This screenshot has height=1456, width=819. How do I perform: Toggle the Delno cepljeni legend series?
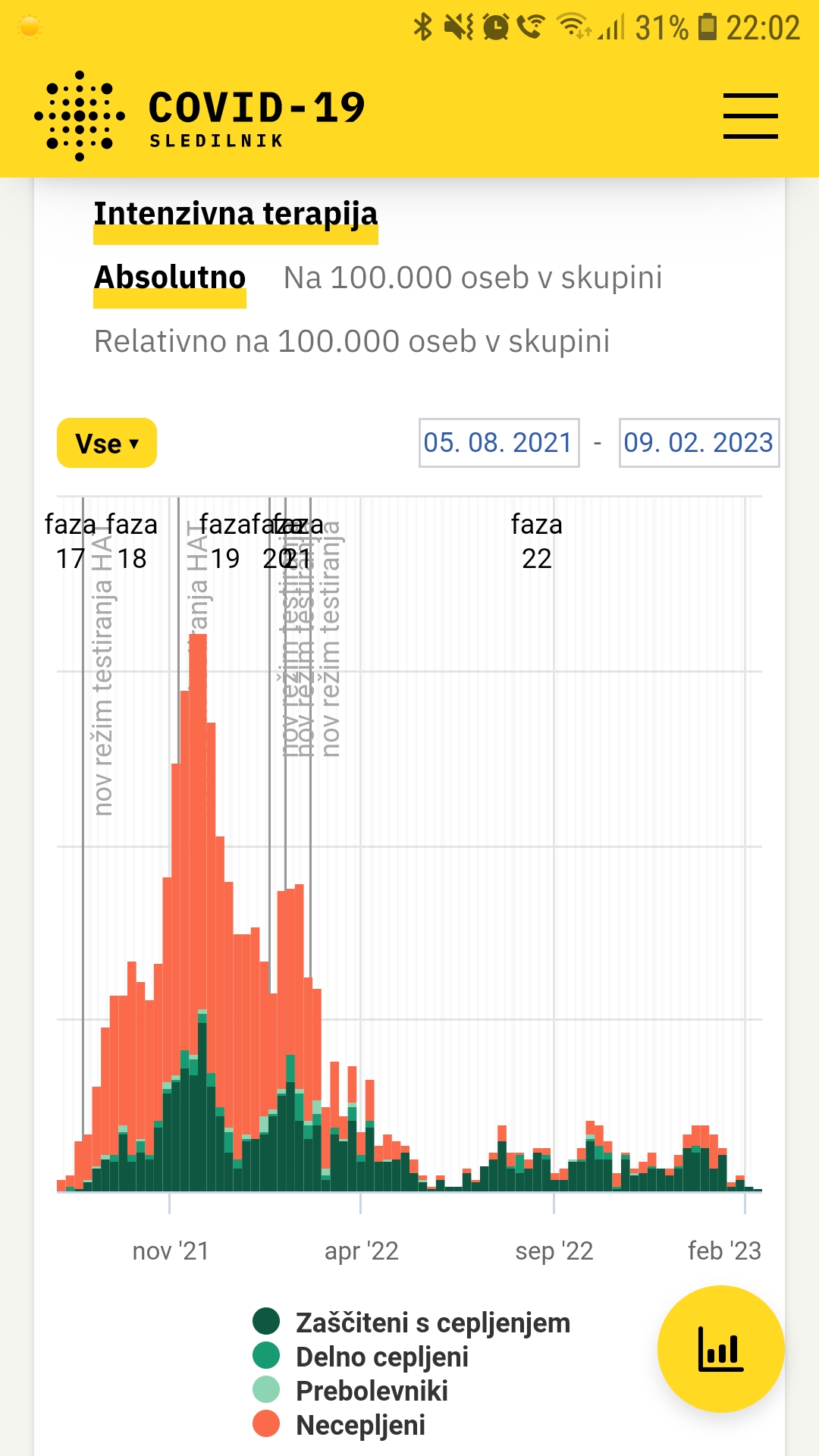(381, 1357)
